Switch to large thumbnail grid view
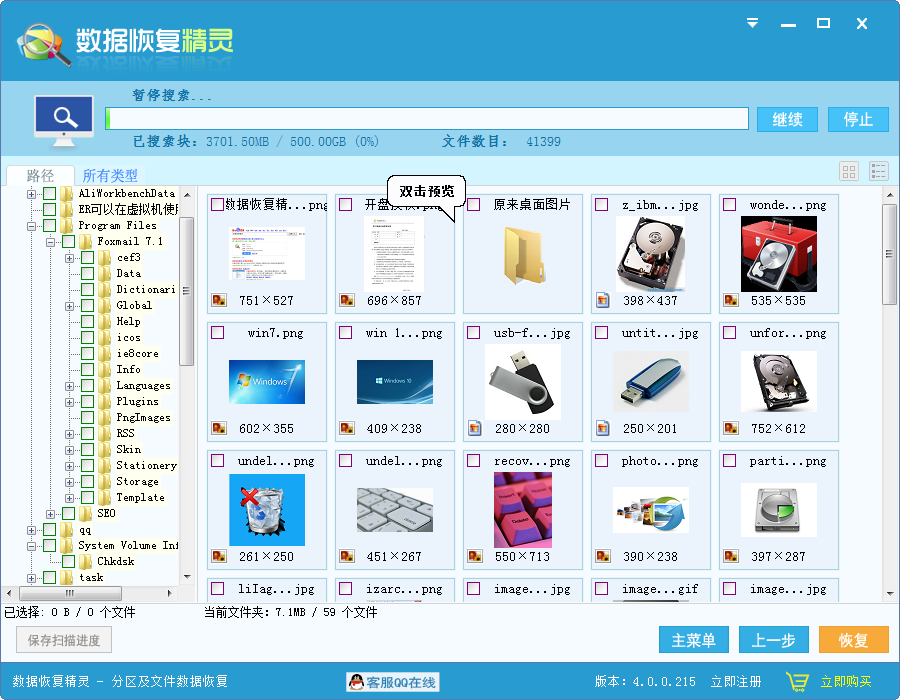The height and width of the screenshot is (700, 900). (x=849, y=171)
